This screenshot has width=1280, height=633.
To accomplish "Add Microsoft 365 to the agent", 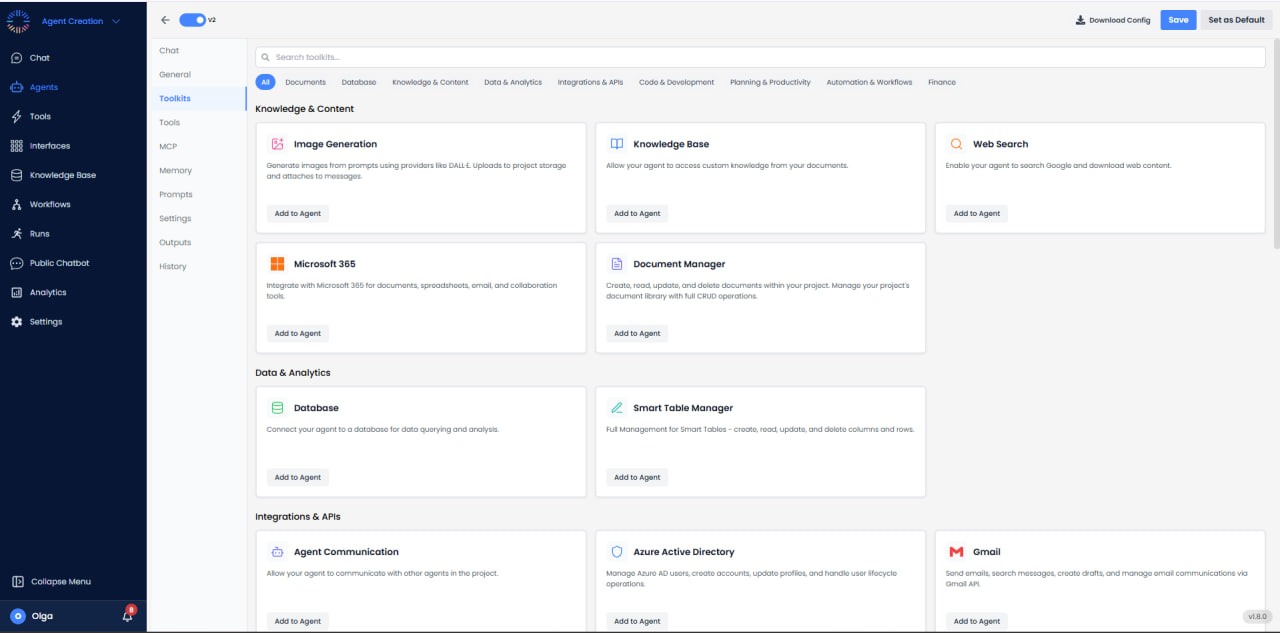I will click(298, 333).
